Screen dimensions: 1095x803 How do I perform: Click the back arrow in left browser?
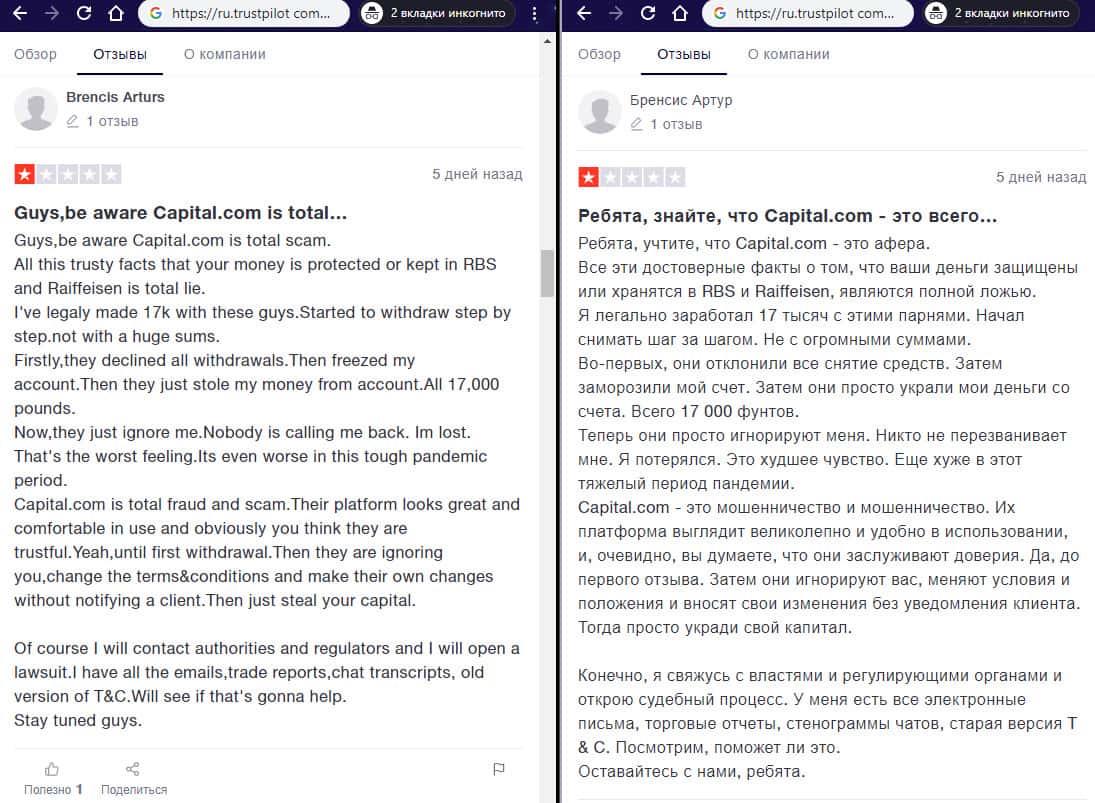click(x=20, y=13)
